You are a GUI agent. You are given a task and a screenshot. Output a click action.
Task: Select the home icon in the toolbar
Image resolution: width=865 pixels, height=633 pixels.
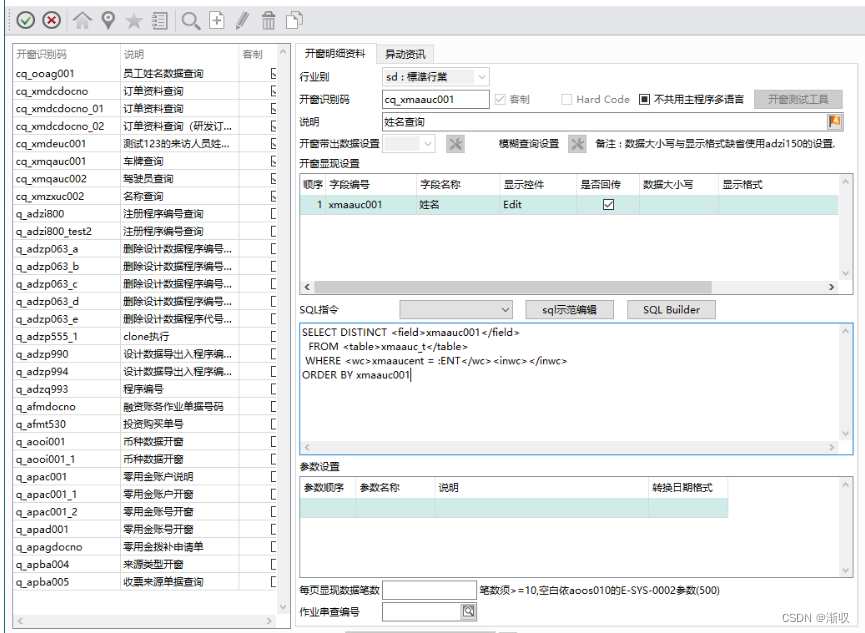pos(82,20)
